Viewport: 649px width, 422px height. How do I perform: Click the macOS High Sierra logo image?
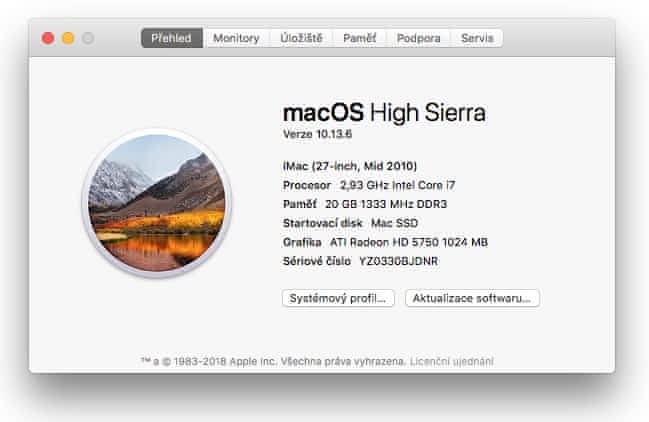(157, 203)
